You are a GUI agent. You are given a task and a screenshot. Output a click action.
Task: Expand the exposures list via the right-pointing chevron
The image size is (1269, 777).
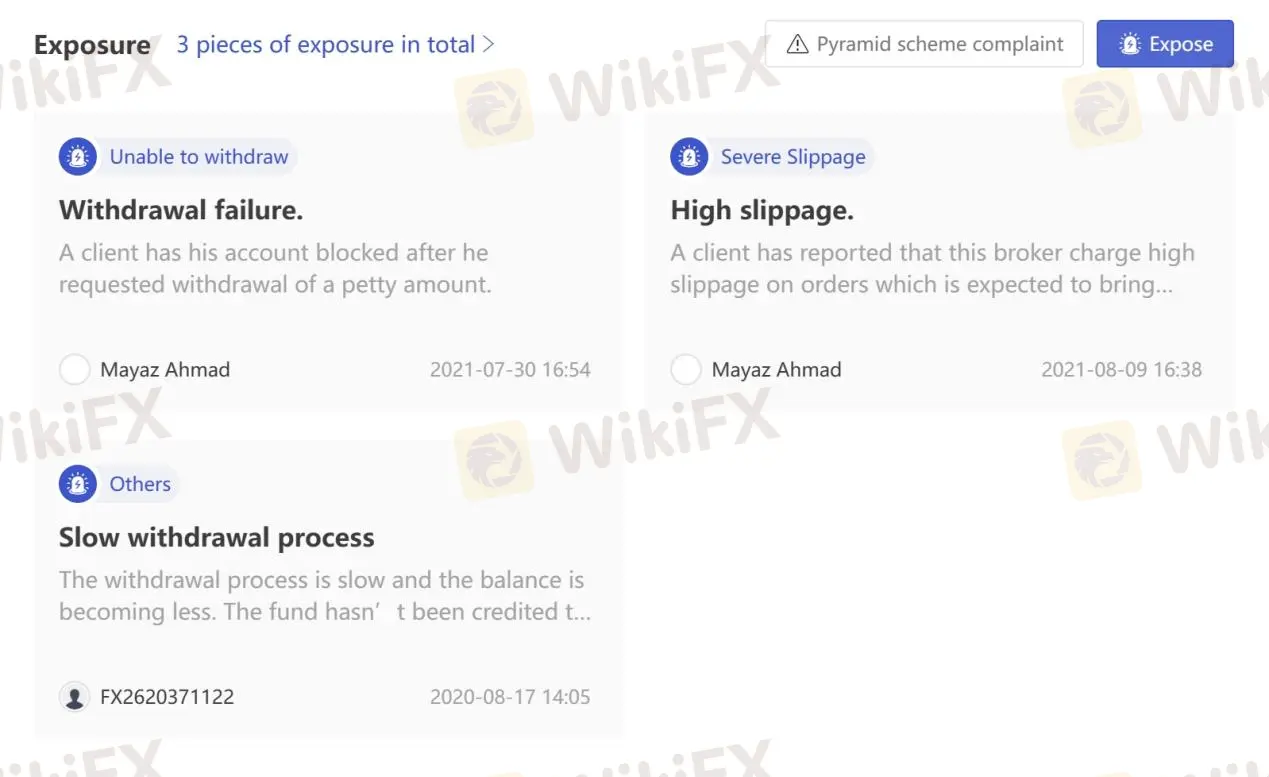[x=489, y=43]
